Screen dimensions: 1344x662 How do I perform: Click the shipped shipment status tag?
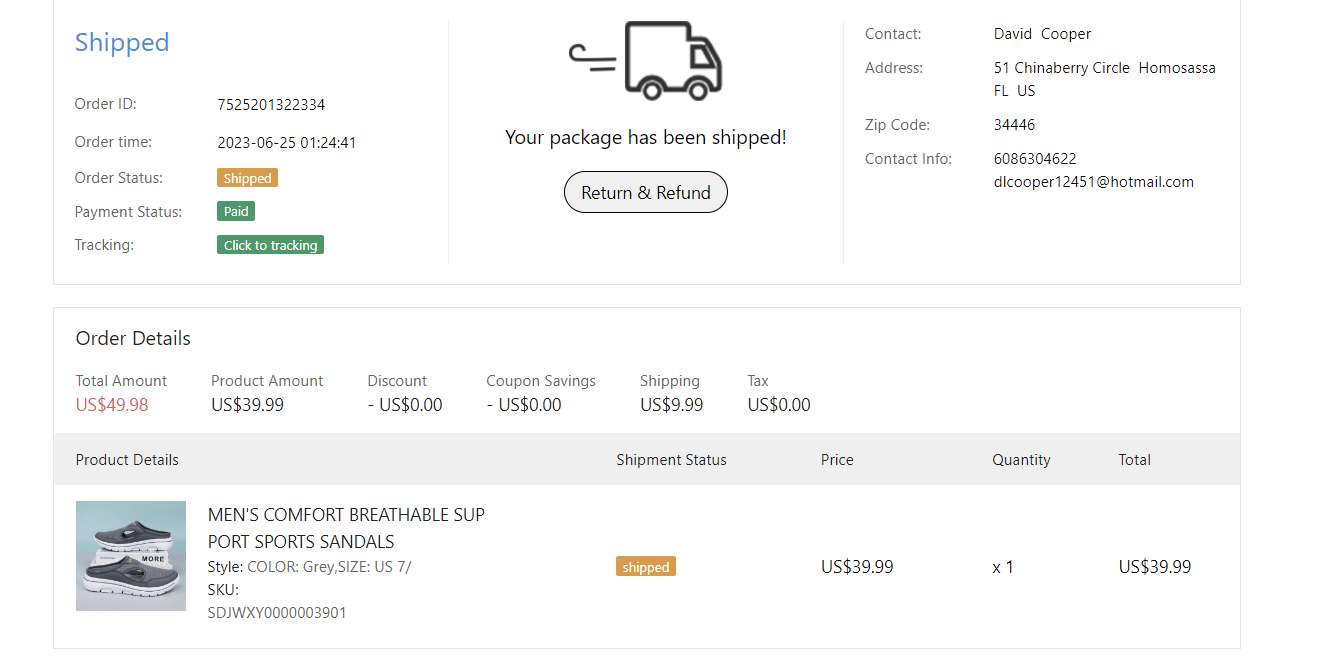(646, 567)
